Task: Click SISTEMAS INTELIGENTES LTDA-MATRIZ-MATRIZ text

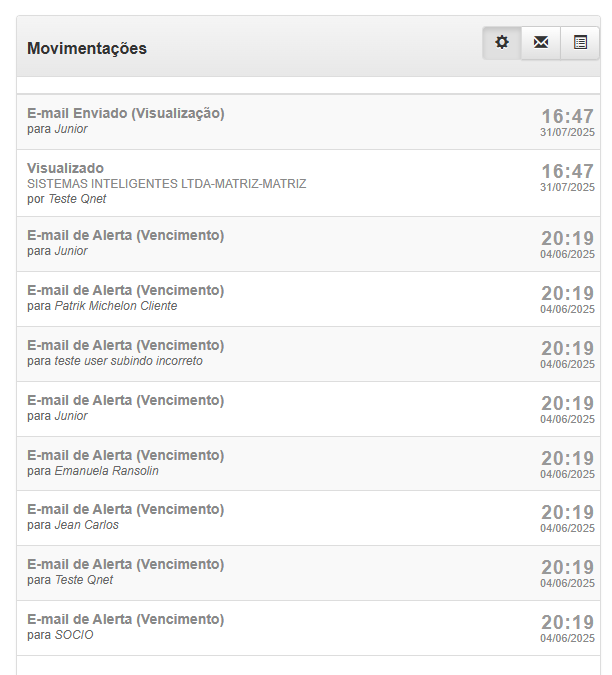Action: (x=167, y=184)
